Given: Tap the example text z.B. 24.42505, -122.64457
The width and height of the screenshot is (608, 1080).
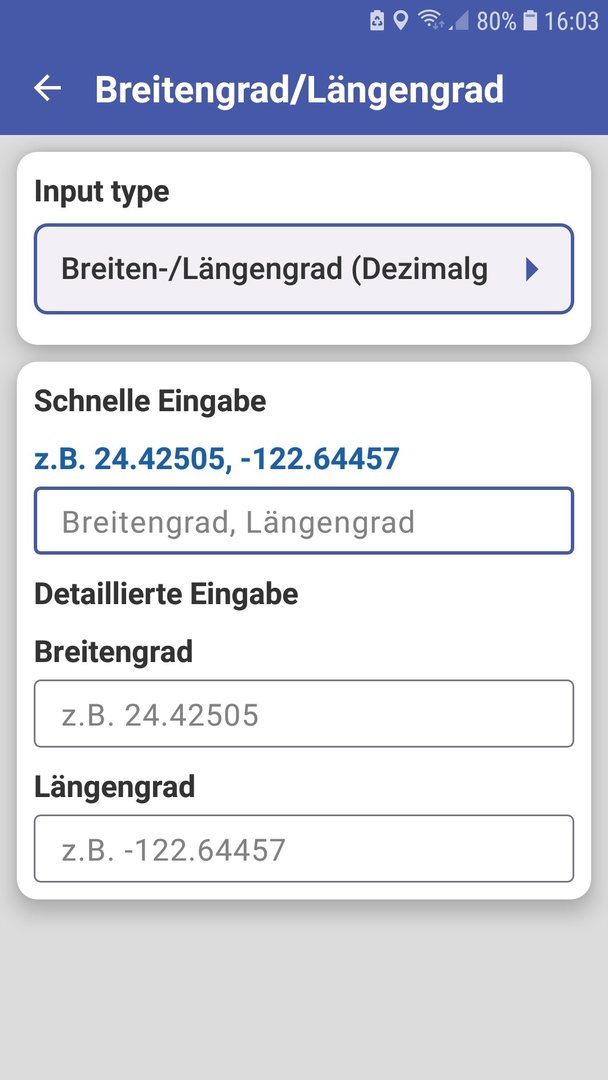Looking at the screenshot, I should click(217, 459).
